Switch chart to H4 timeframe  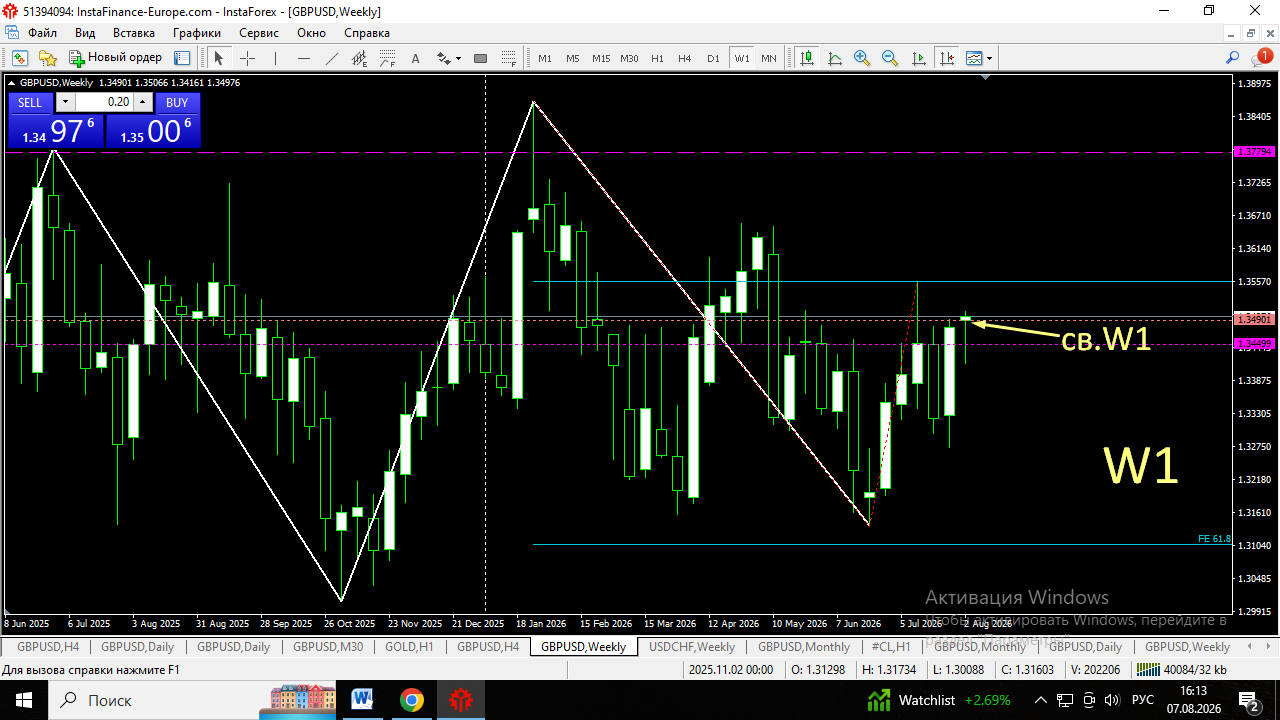coord(685,58)
